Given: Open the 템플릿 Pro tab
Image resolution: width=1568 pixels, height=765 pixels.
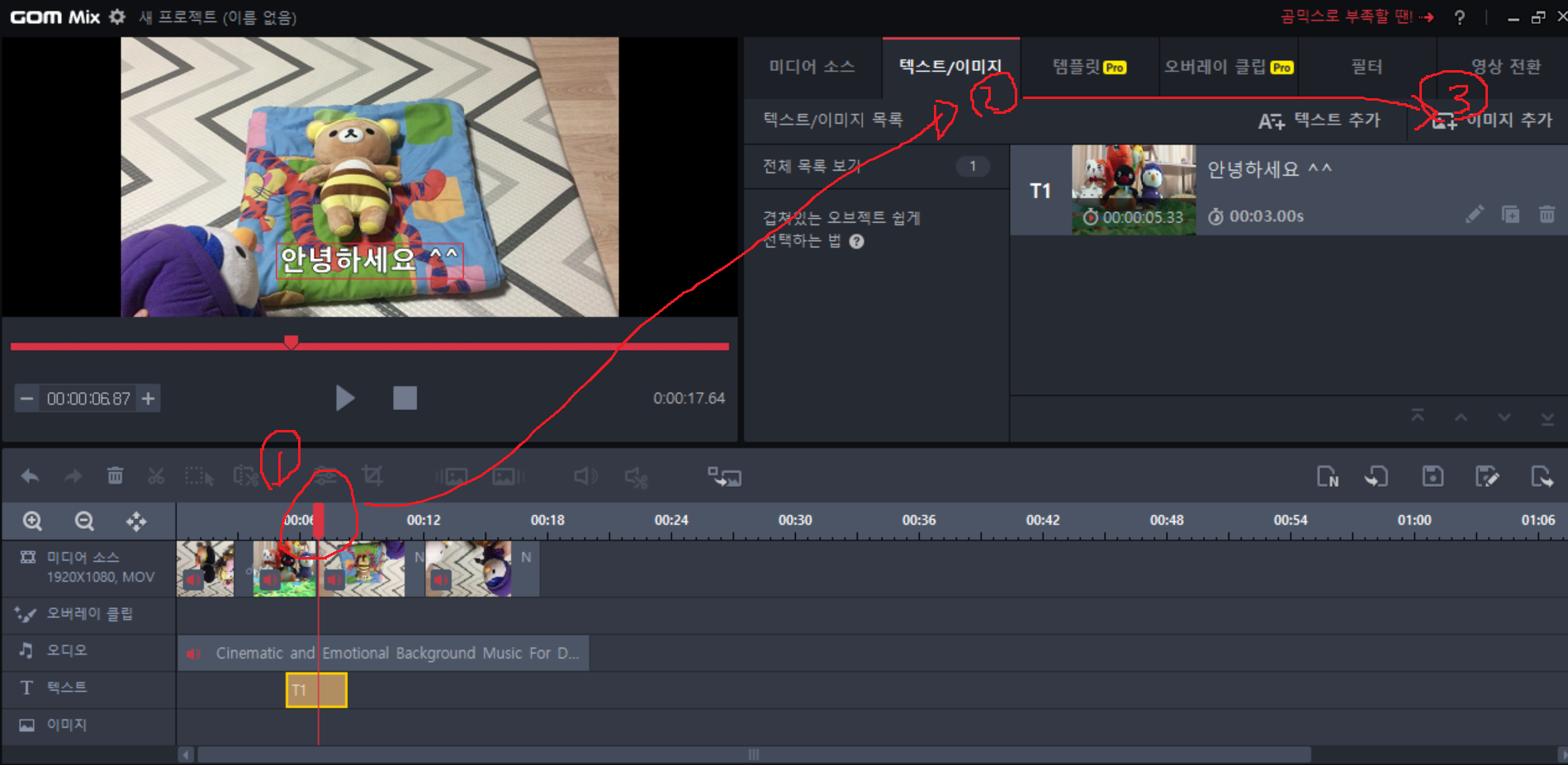Looking at the screenshot, I should [x=1089, y=67].
